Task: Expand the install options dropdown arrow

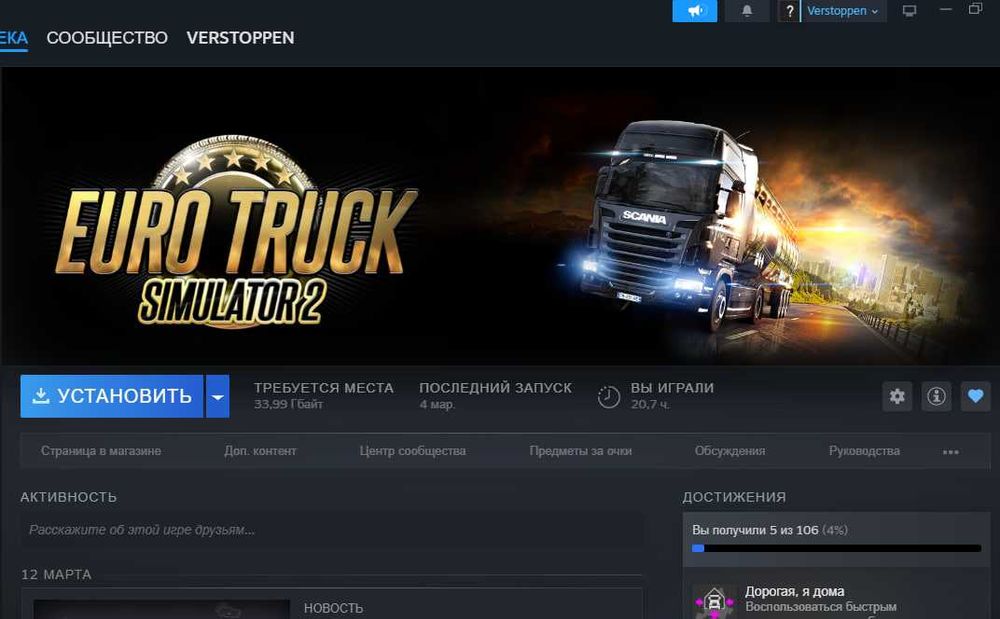Action: pos(217,396)
